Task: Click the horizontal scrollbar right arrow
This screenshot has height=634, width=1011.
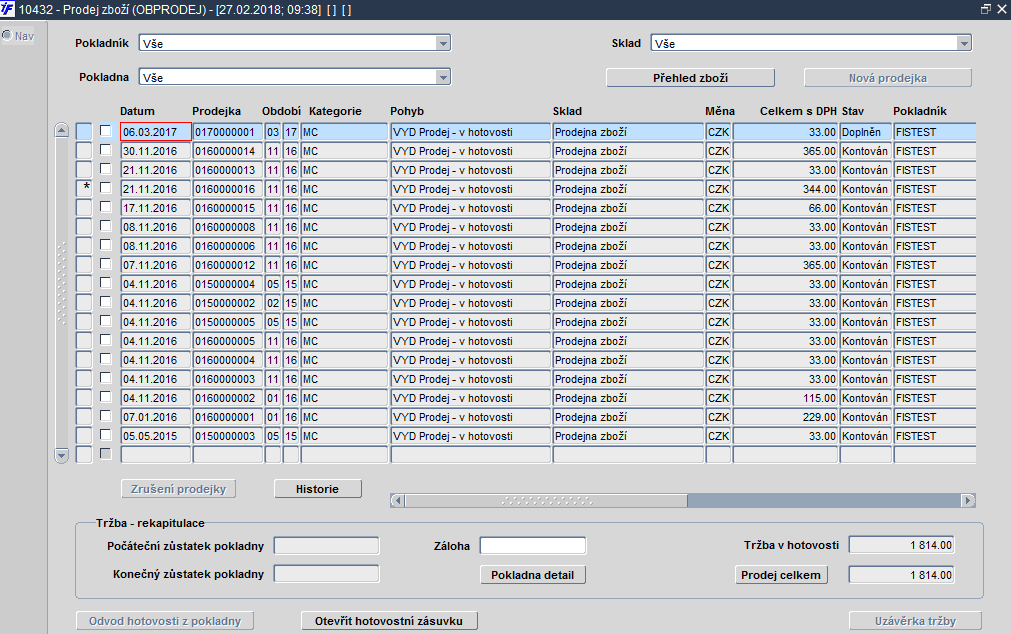Action: (968, 500)
